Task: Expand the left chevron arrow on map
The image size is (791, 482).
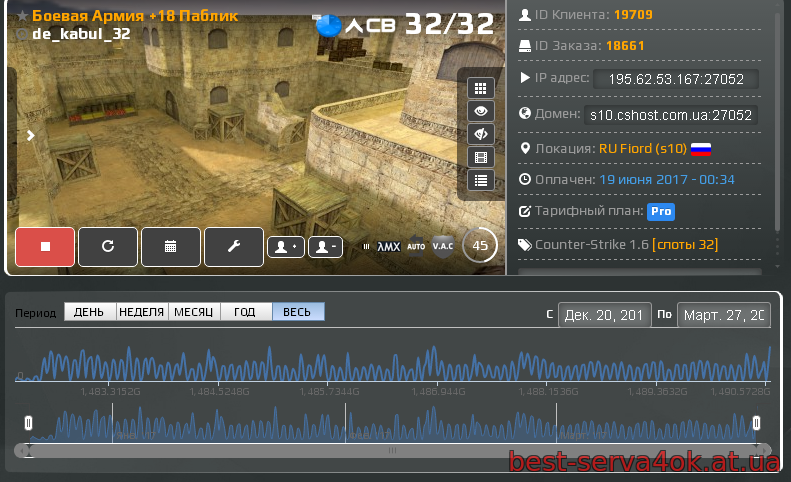Action: click(31, 135)
